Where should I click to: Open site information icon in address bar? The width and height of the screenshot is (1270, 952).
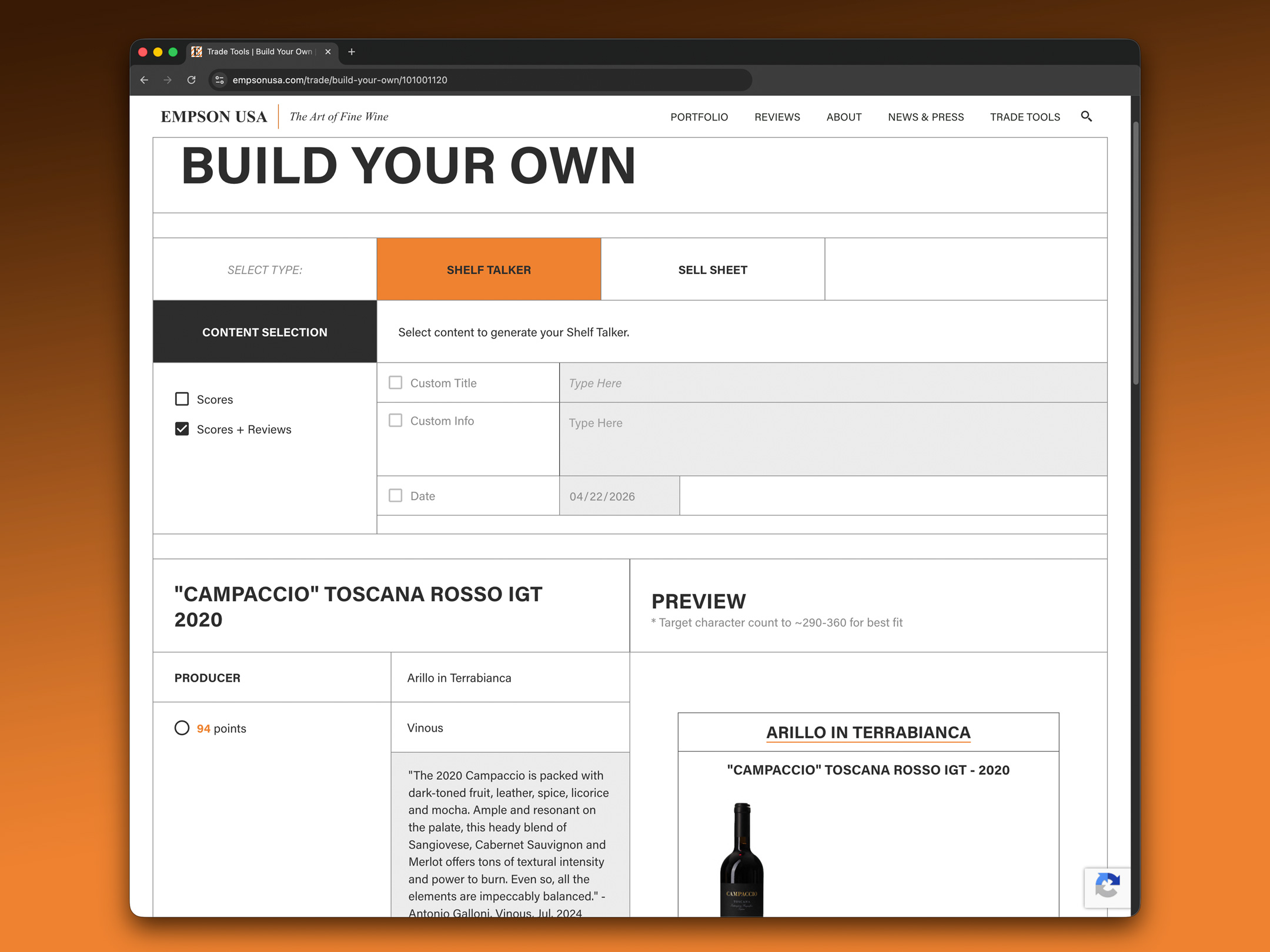[x=220, y=80]
